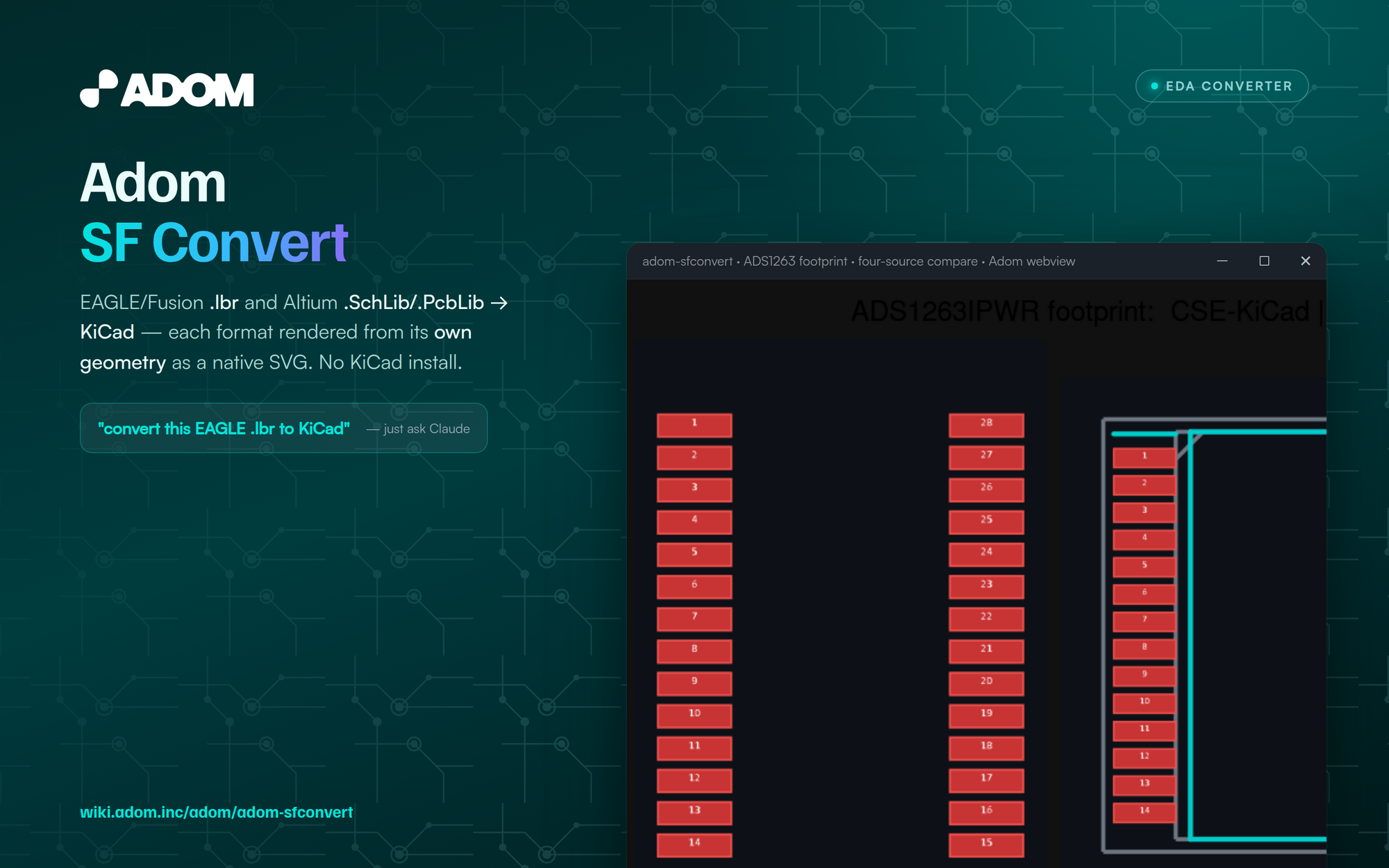
Task: Open the wiki.adom.inc/adom/adom-sfconvert link
Action: (x=216, y=812)
